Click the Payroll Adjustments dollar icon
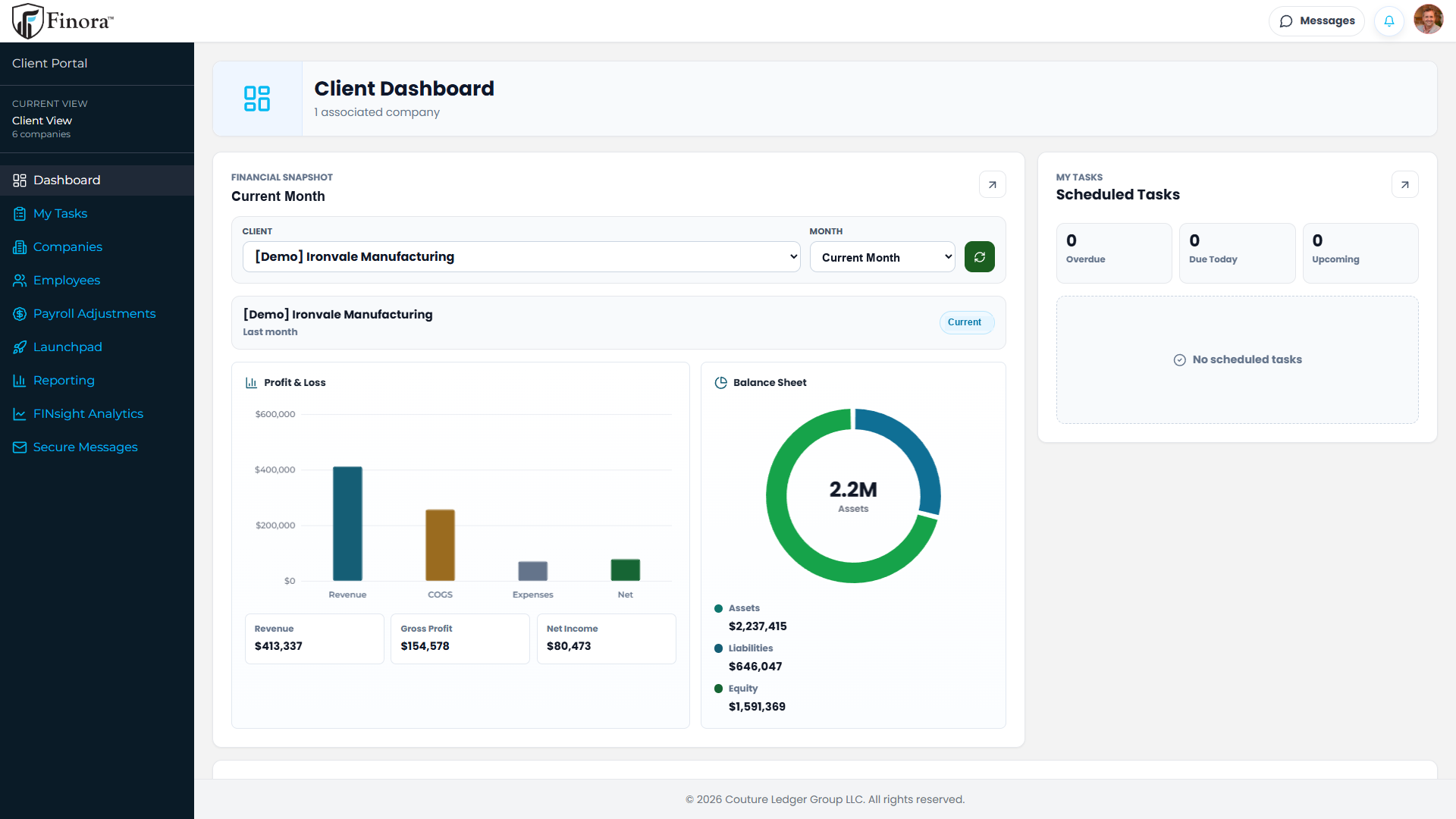Viewport: 1456px width, 819px height. pyautogui.click(x=20, y=314)
